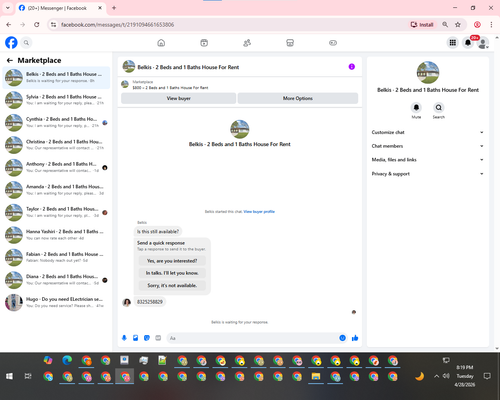The height and width of the screenshot is (400, 500).
Task: Open Windows Start button
Action: click(x=9, y=376)
